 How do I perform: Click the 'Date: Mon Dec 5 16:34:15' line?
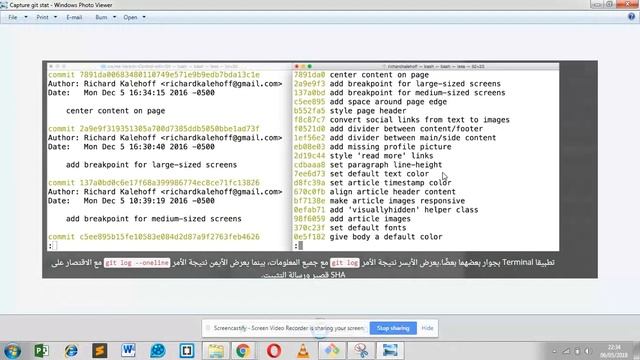click(x=131, y=93)
